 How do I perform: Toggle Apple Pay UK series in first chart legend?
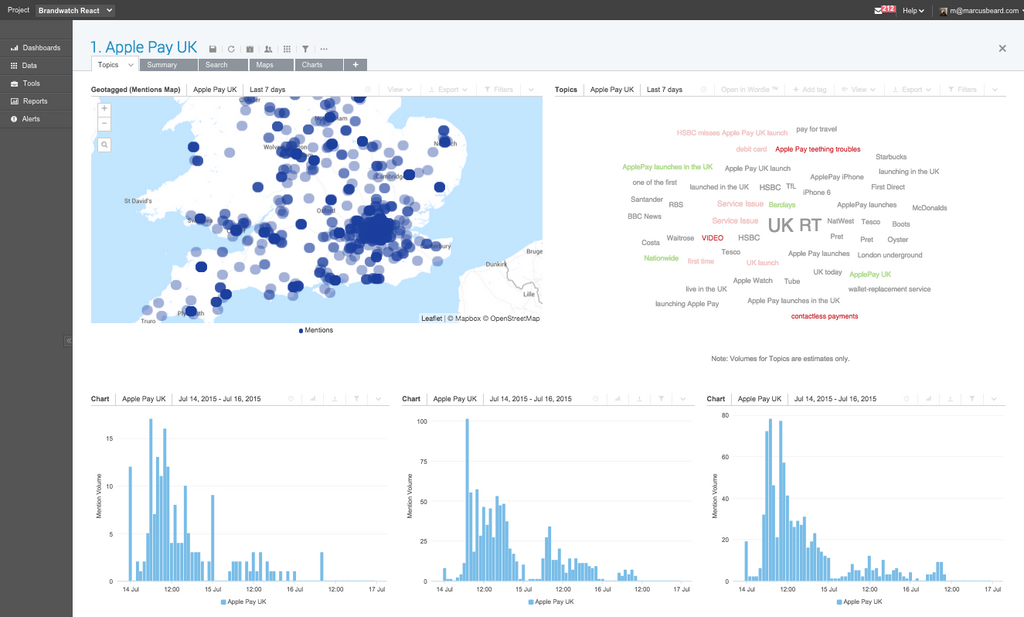click(x=244, y=602)
